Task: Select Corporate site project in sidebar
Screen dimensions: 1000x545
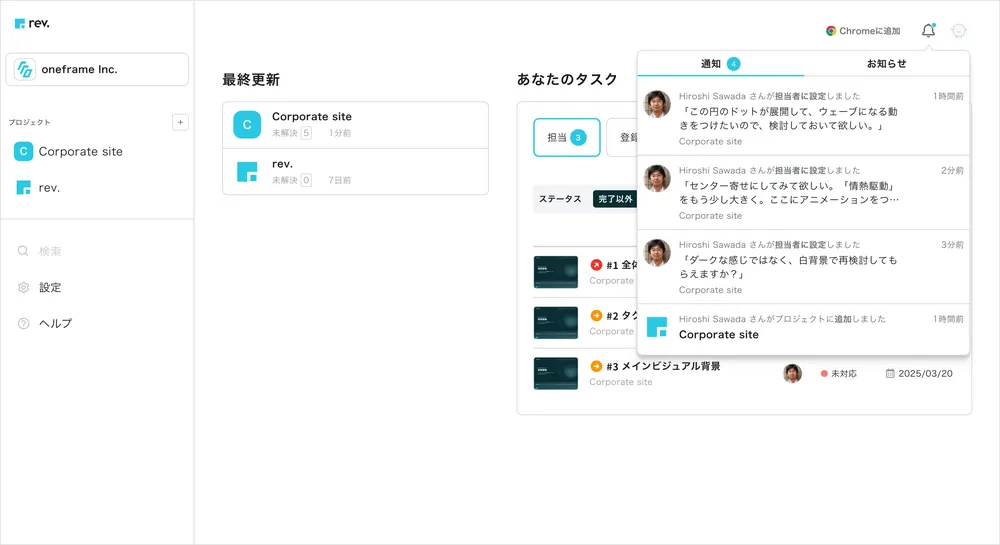Action: pyautogui.click(x=80, y=152)
